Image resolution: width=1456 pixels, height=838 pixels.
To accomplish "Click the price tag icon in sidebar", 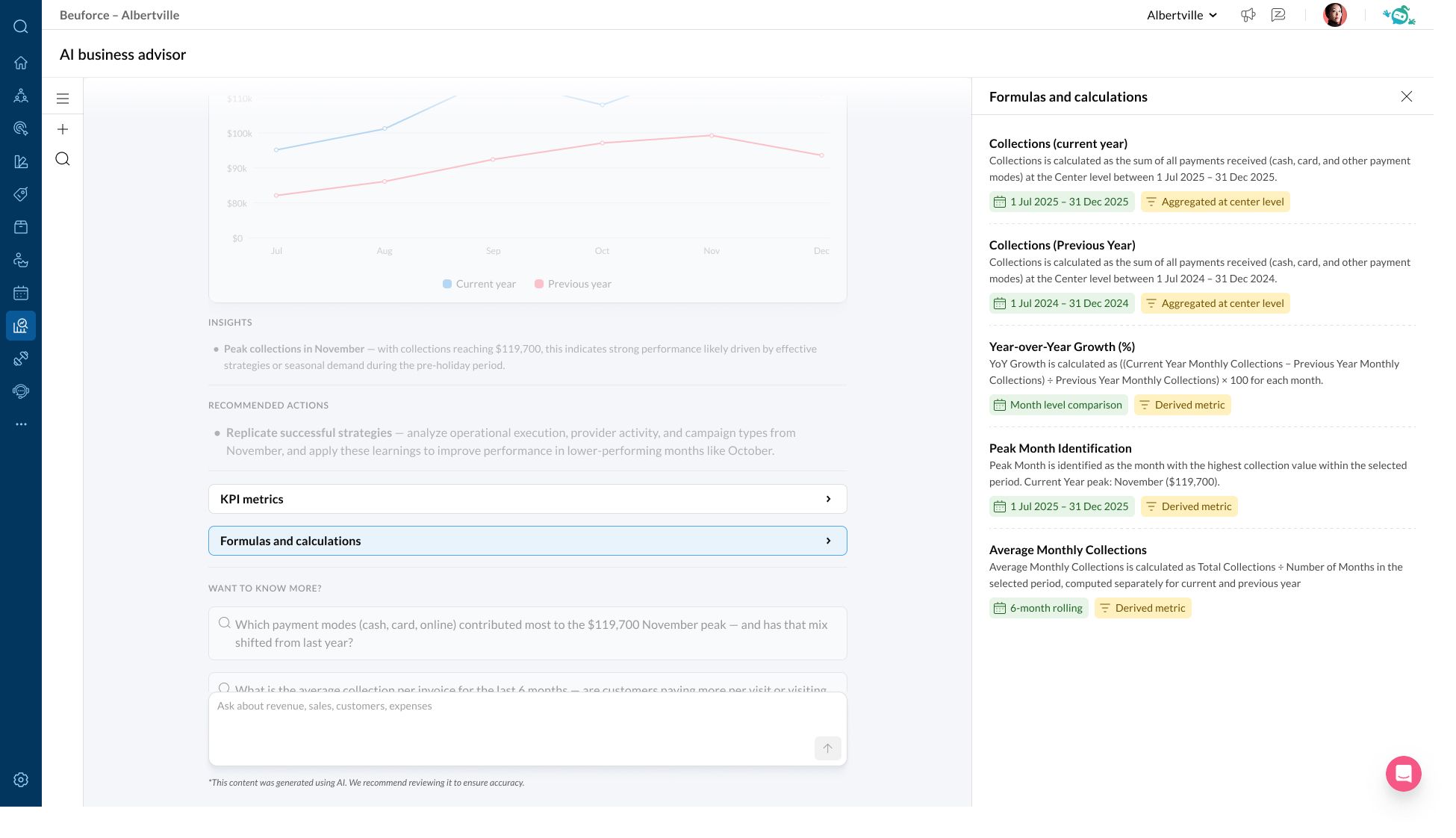I will (21, 194).
